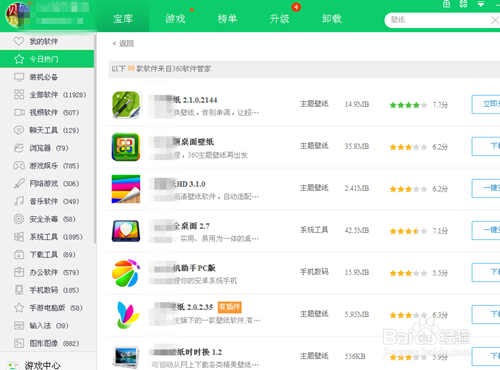Open 装机必备 monitor category
500x370 pixels.
(x=47, y=77)
